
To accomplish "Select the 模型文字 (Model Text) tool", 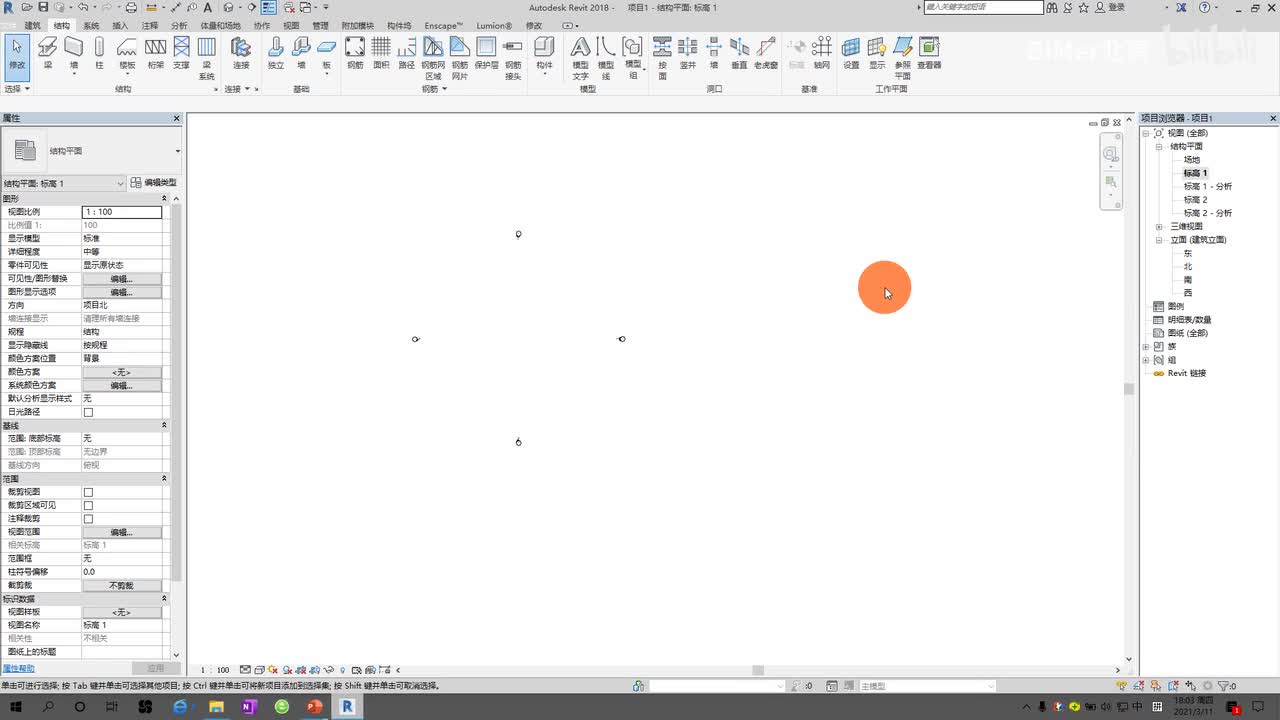I will pos(581,58).
